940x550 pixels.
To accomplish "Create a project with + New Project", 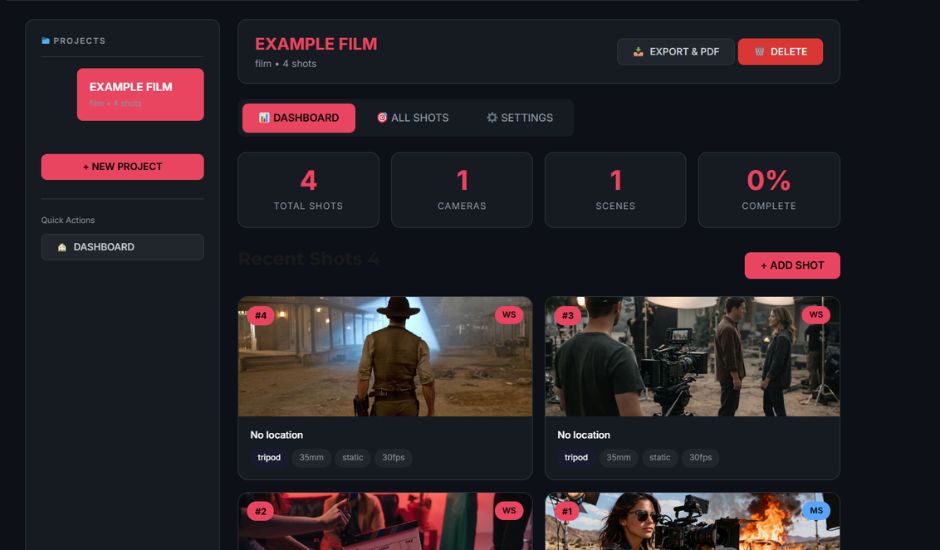I will point(122,167).
